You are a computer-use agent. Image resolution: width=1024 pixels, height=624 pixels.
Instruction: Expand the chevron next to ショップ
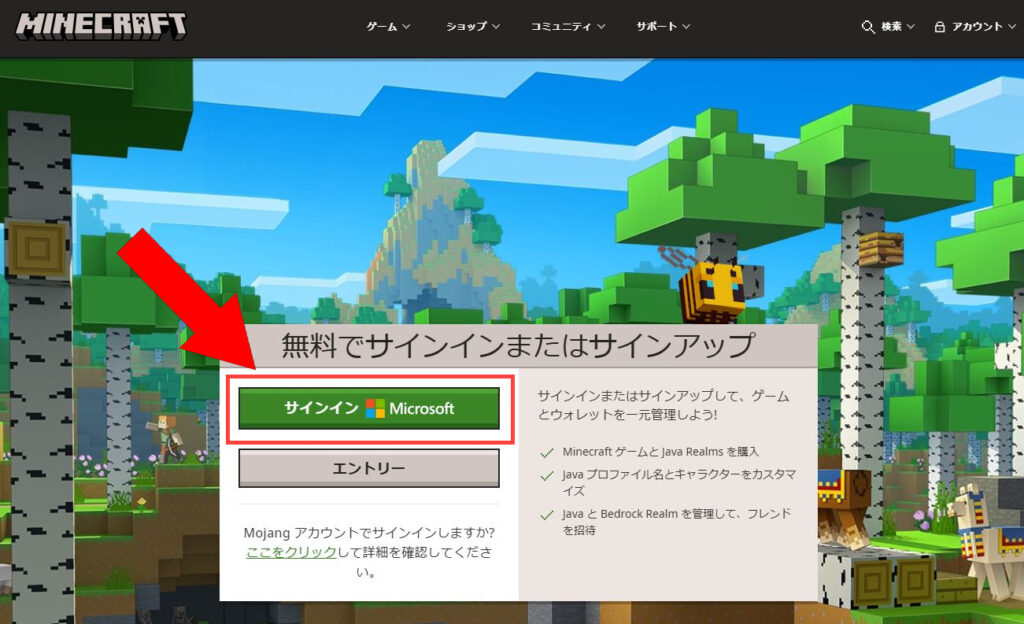coord(496,27)
